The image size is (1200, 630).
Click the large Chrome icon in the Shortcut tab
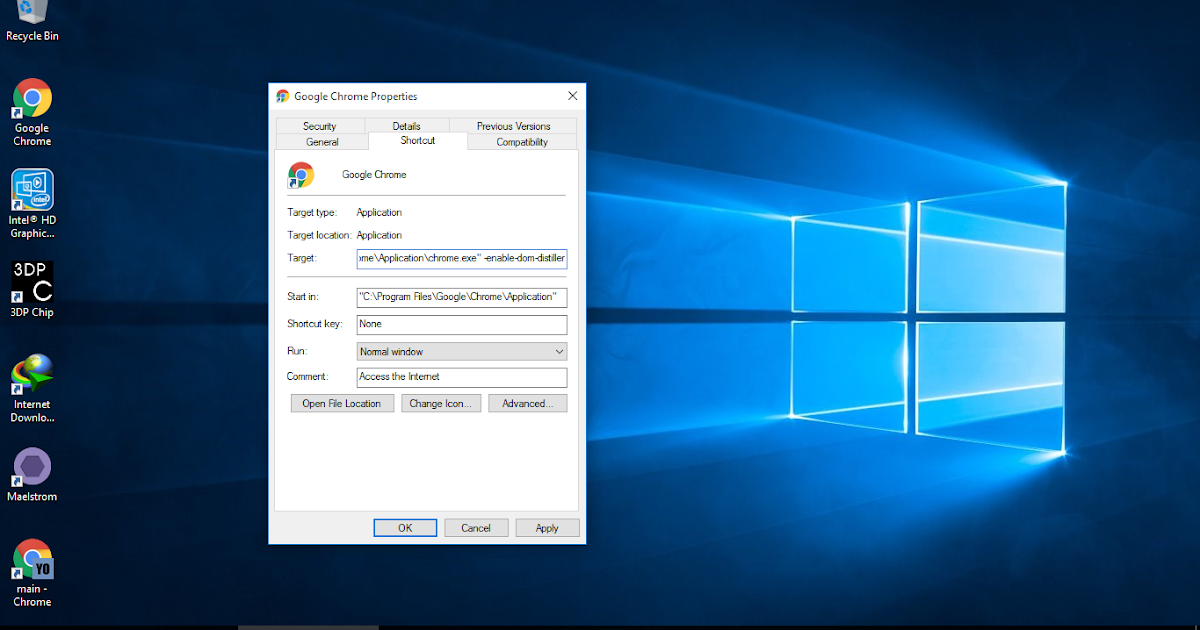tap(301, 175)
